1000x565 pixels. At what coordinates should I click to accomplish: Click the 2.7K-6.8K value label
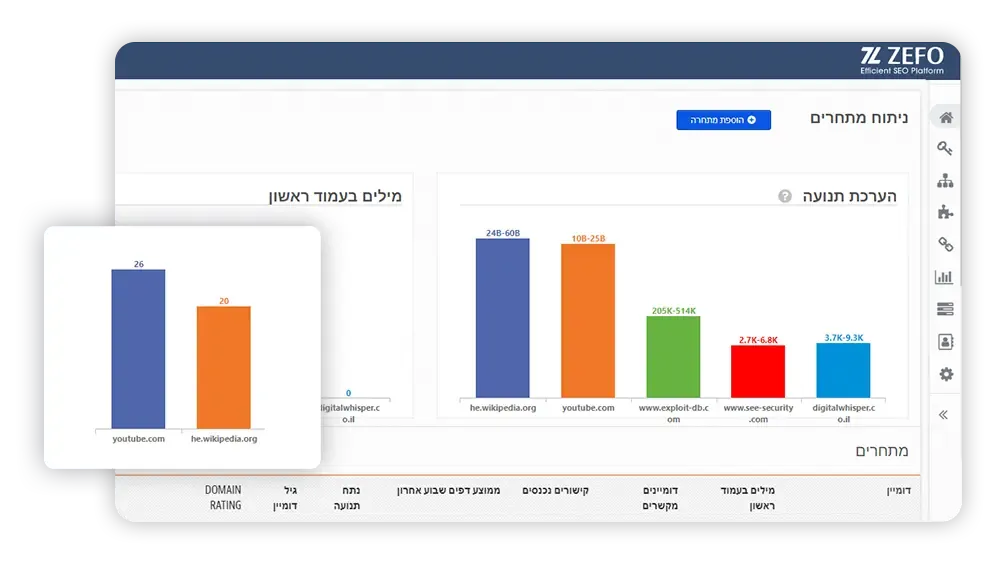tap(758, 340)
